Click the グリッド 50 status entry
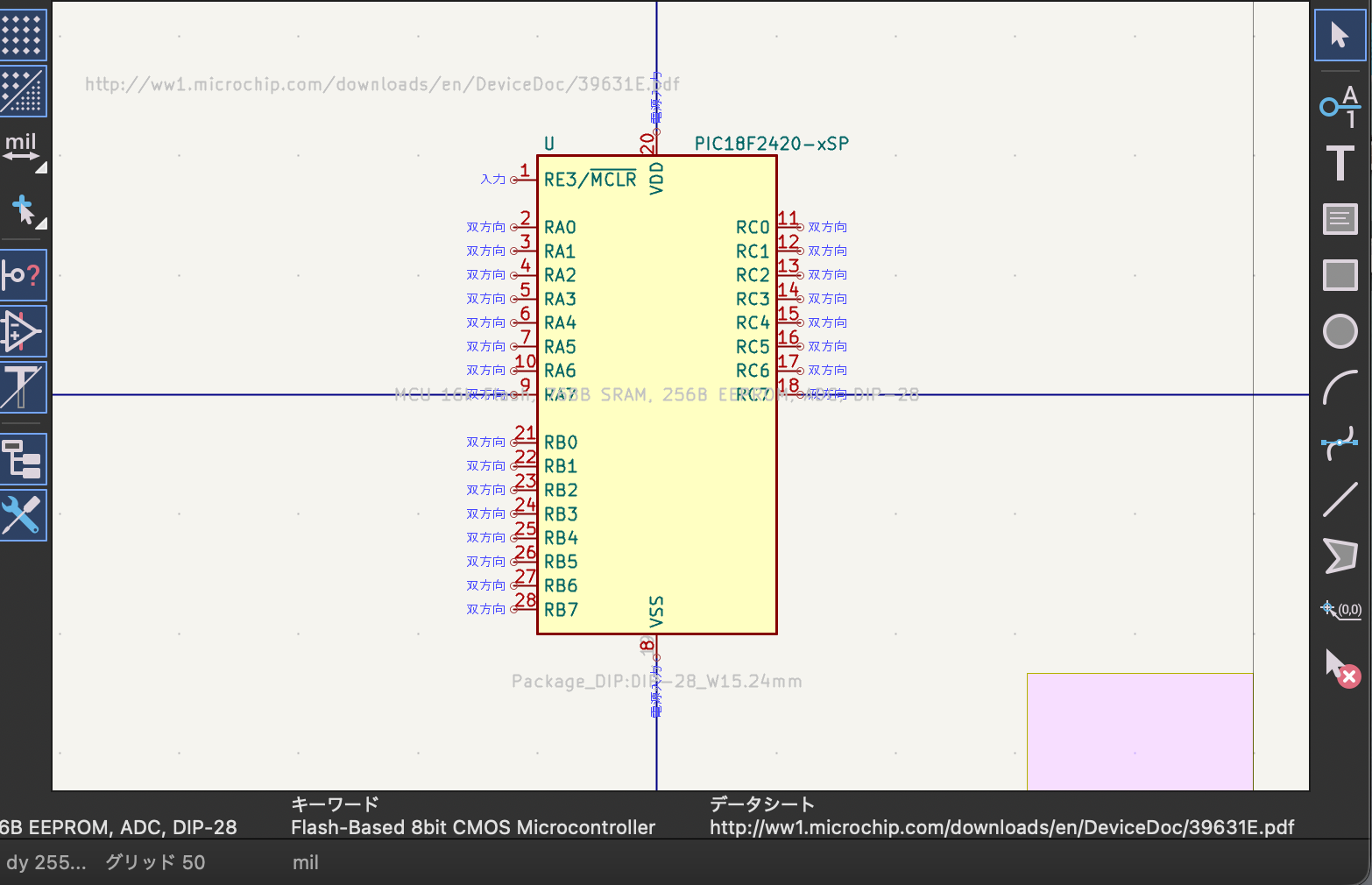The height and width of the screenshot is (885, 1372). click(x=155, y=863)
